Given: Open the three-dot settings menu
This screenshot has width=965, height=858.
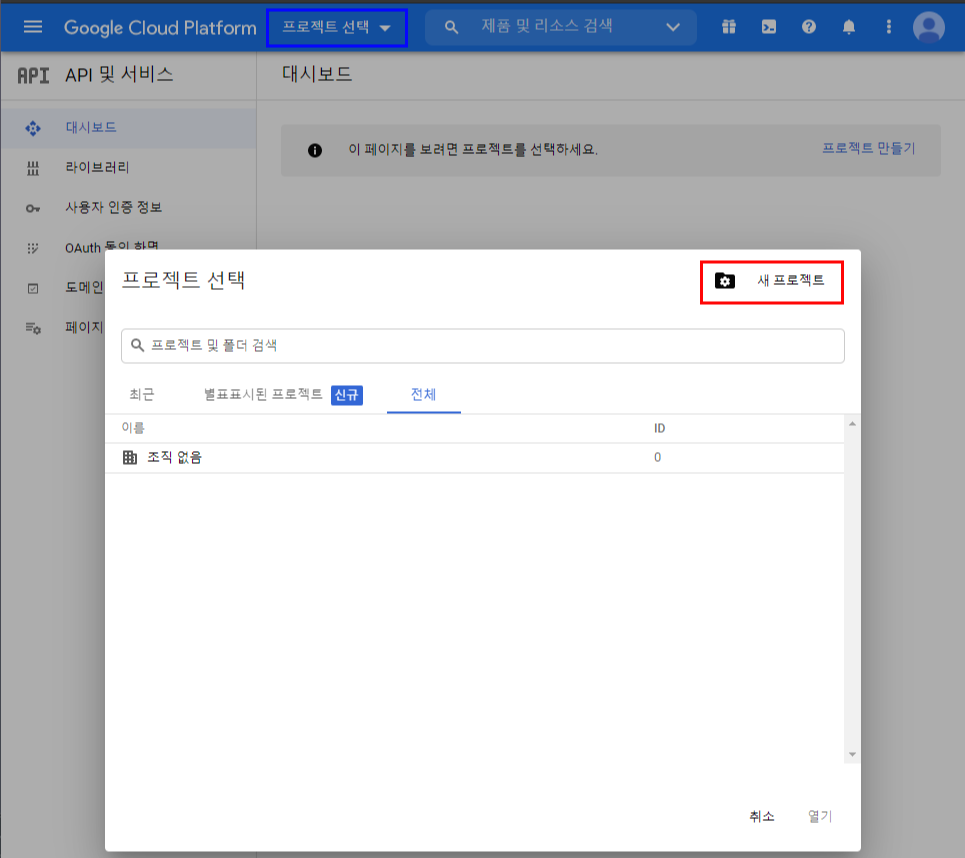Looking at the screenshot, I should (888, 26).
